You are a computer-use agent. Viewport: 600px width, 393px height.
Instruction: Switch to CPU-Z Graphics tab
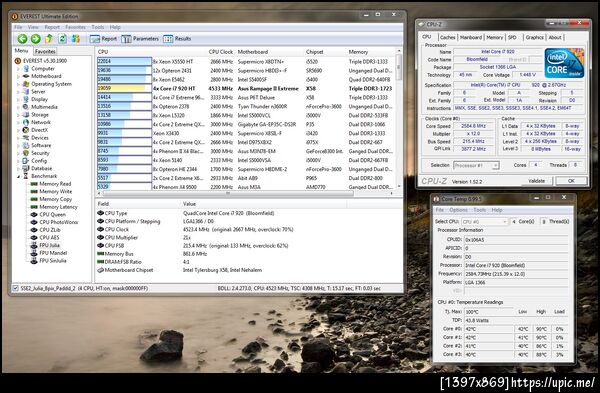[534, 37]
